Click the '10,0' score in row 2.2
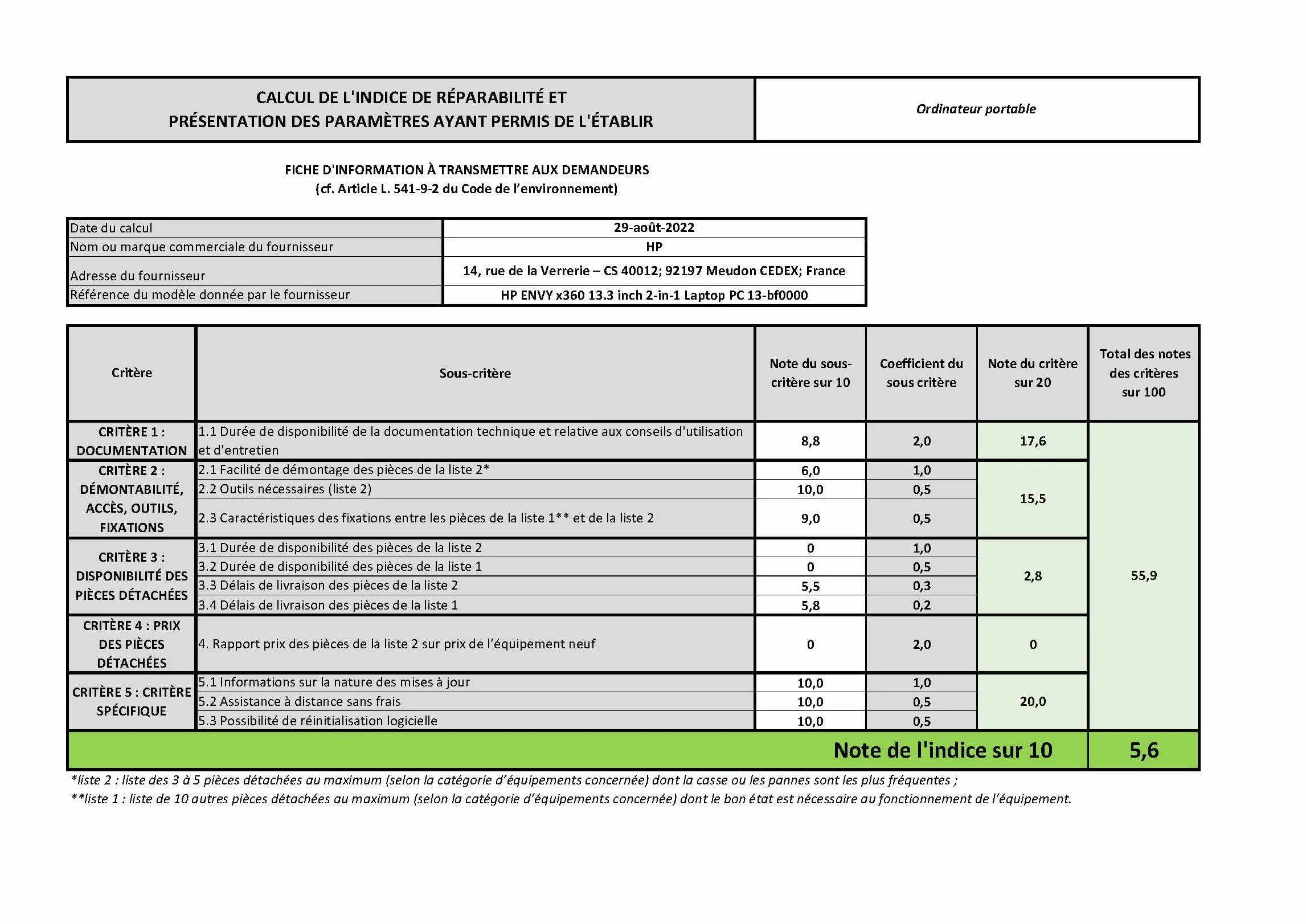 810,489
